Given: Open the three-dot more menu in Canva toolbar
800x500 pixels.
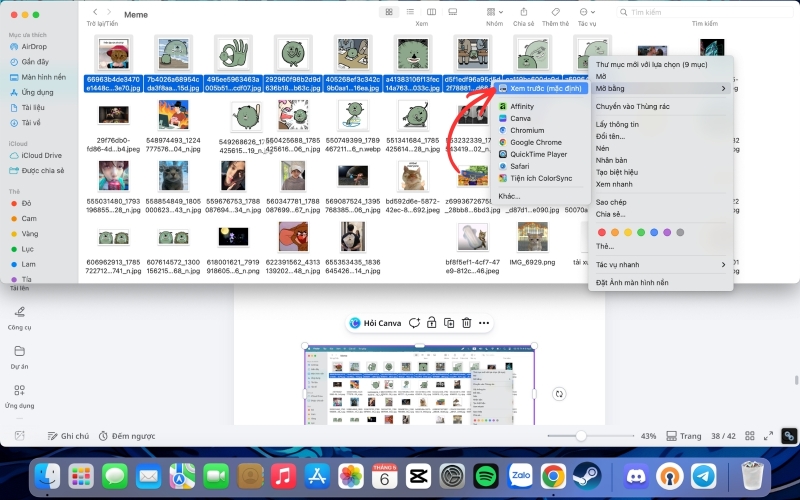Looking at the screenshot, I should (484, 323).
